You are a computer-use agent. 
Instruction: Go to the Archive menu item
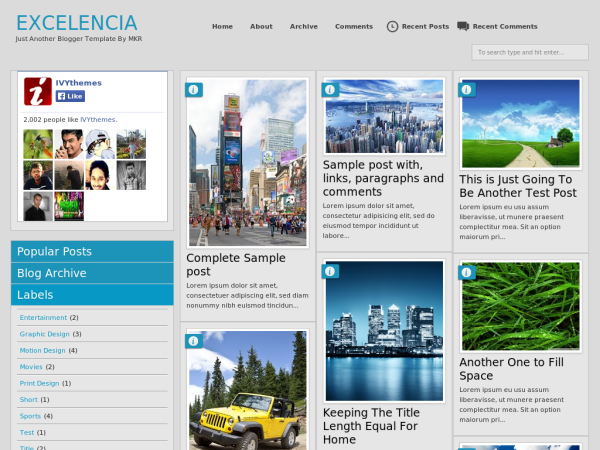[x=304, y=26]
